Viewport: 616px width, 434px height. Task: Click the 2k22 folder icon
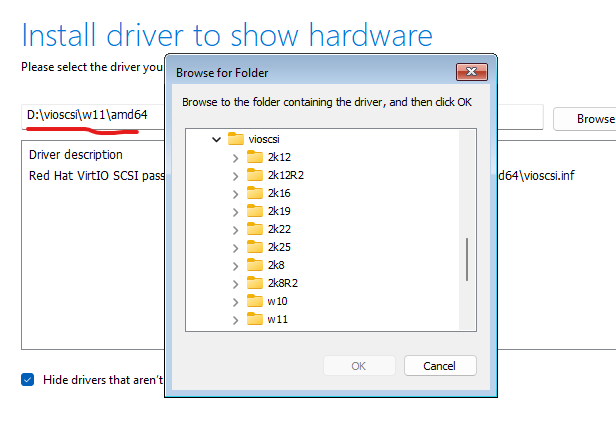[x=255, y=229]
